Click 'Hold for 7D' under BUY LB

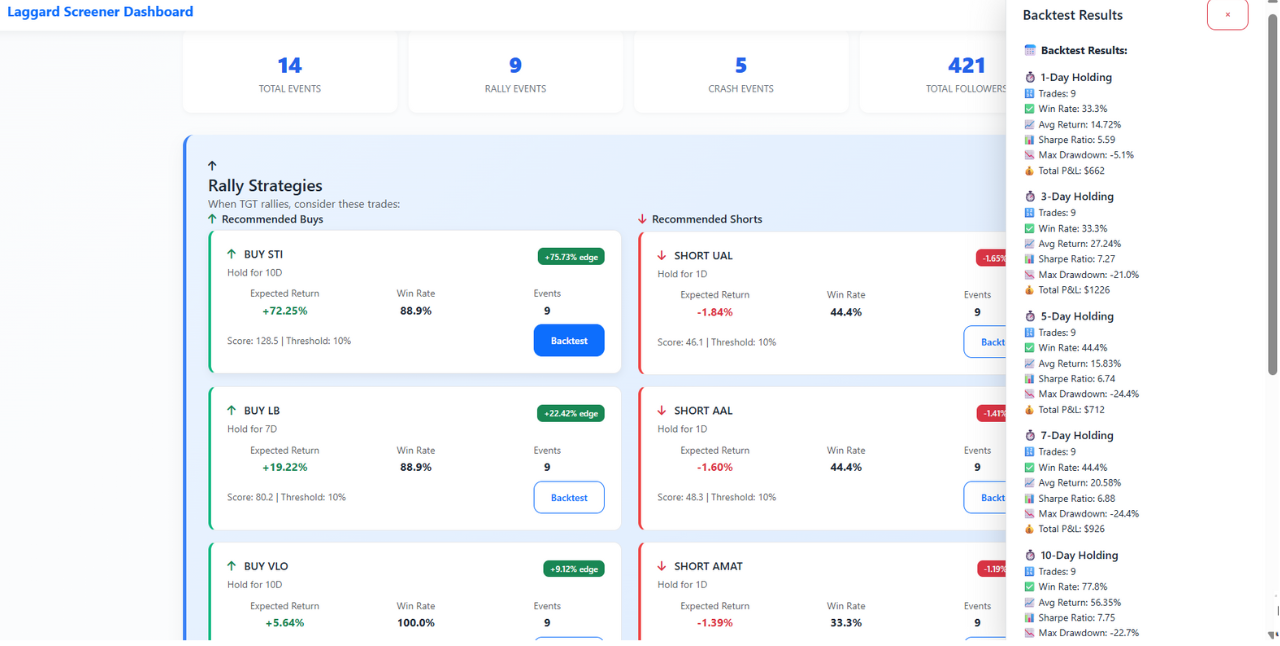pyautogui.click(x=251, y=429)
